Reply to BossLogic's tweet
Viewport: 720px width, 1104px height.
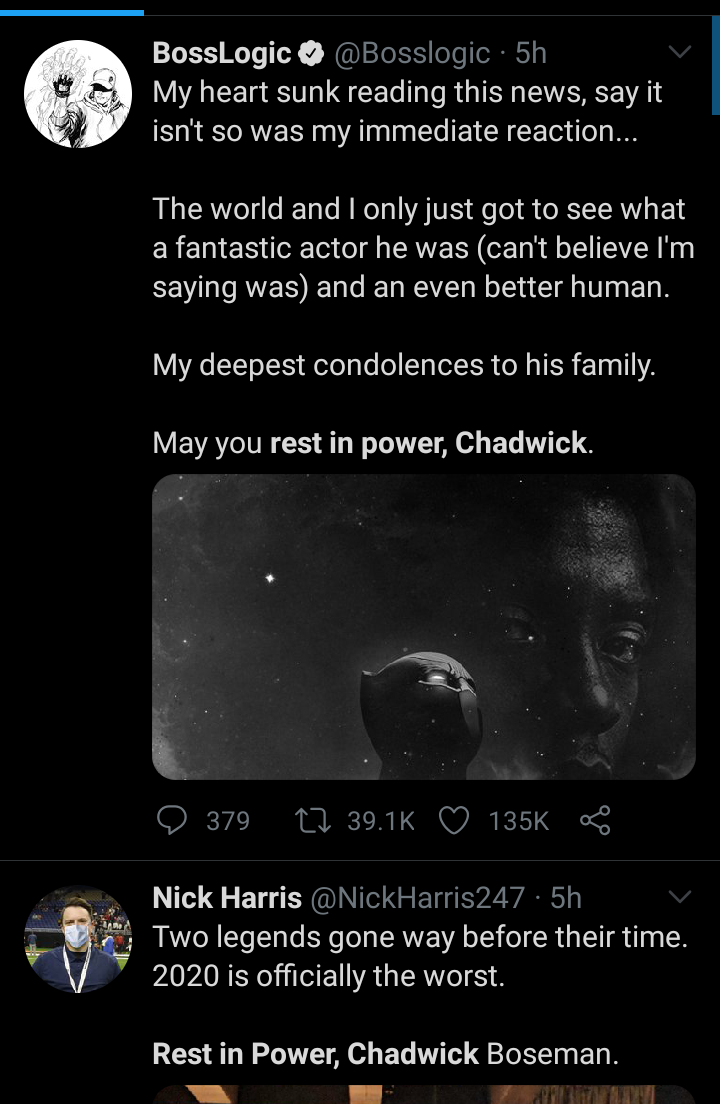(172, 821)
